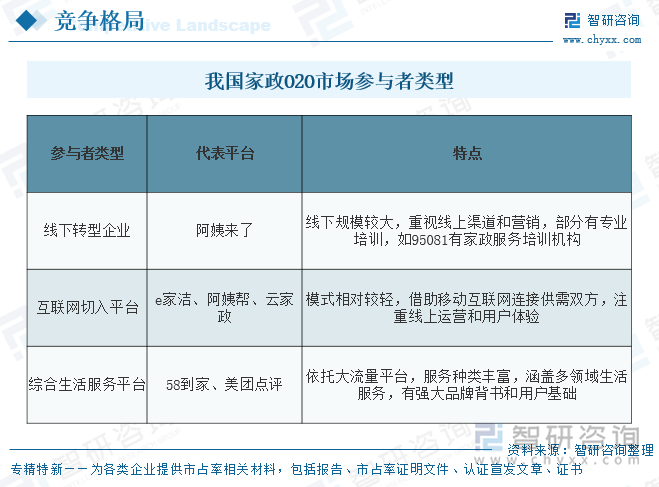The image size is (659, 487).
Task: Select the cell e家洁、阿姨帮、云家政
Action: pyautogui.click(x=224, y=308)
